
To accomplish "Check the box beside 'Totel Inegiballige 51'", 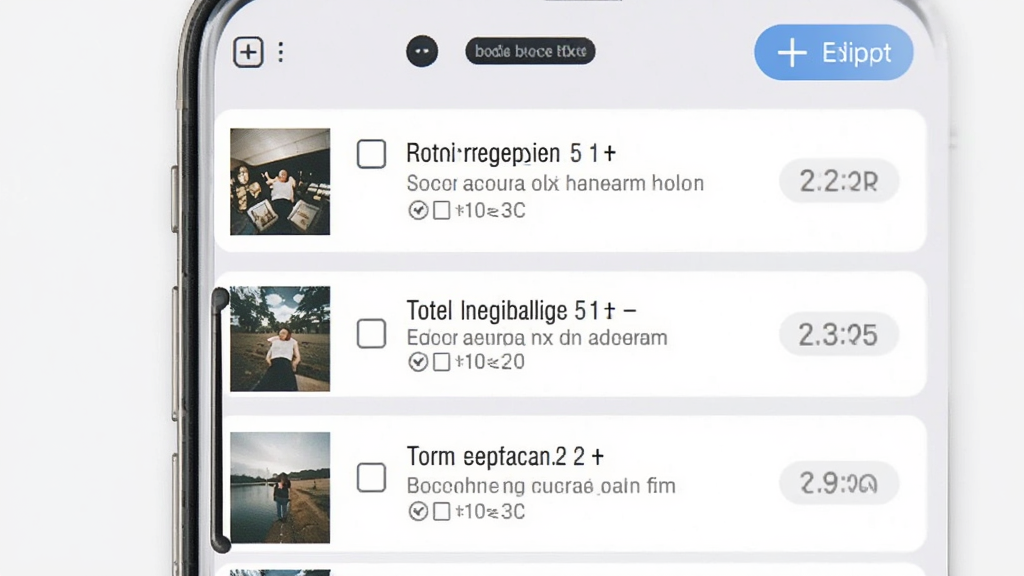I will point(371,334).
